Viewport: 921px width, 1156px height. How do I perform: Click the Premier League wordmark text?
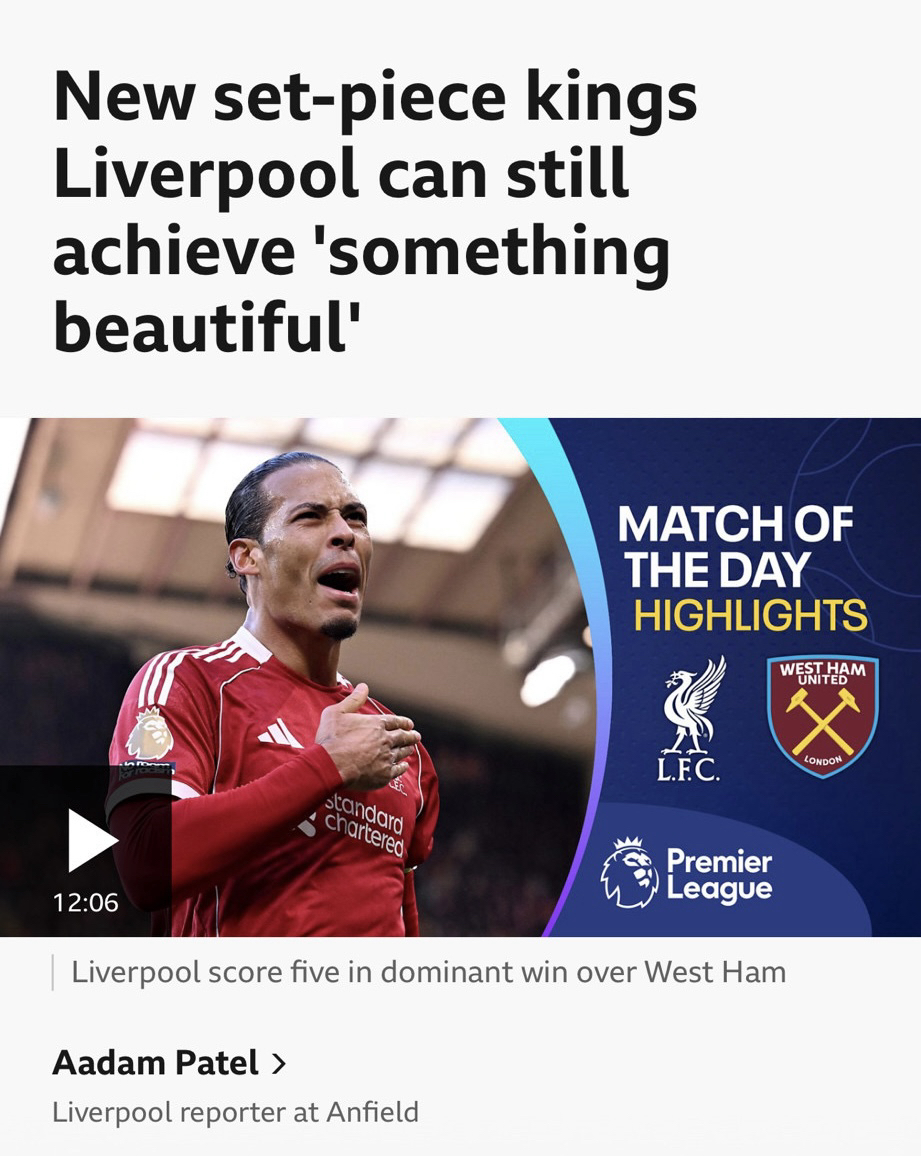tap(719, 874)
